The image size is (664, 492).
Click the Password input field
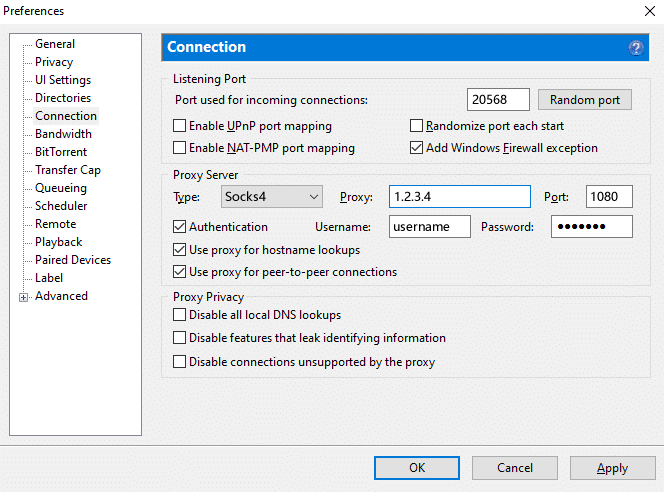[x=592, y=227]
